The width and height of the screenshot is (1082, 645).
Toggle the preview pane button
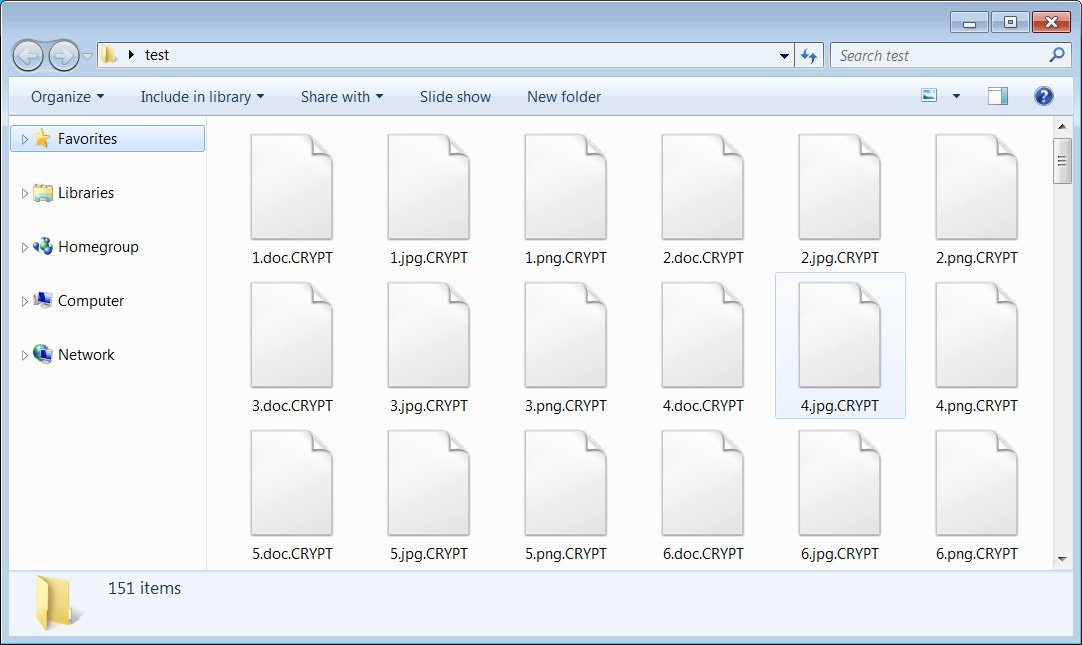click(998, 96)
